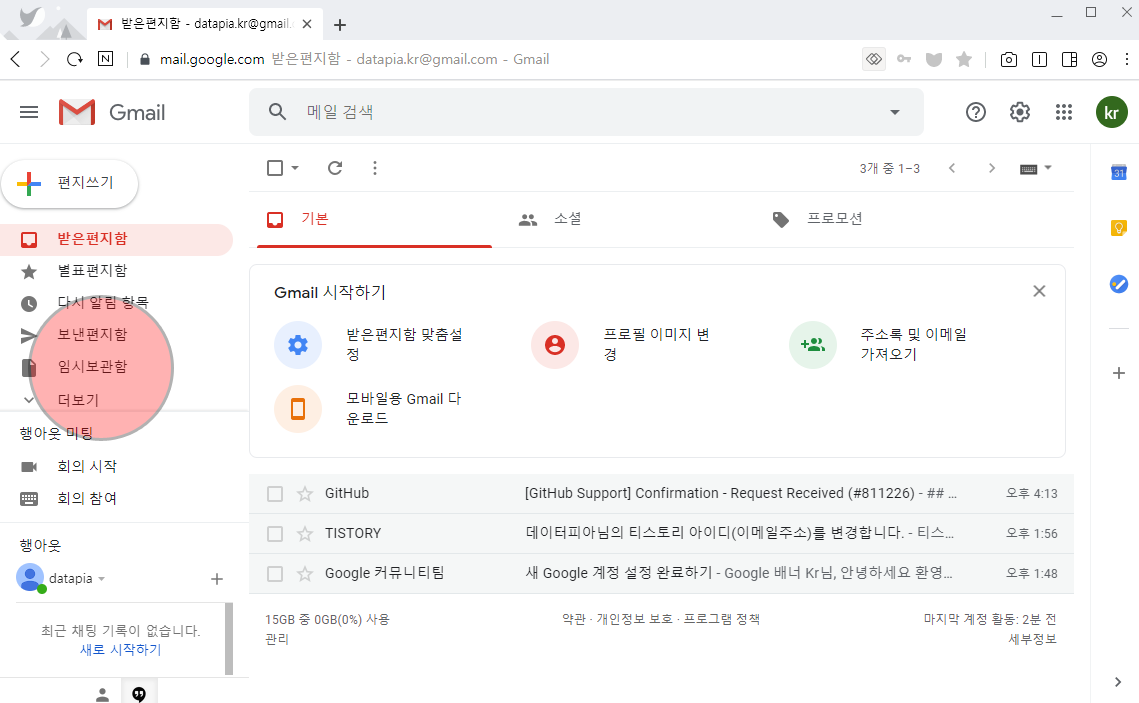The width and height of the screenshot is (1139, 703).
Task: Click the 메일 검색 search field
Action: click(586, 112)
